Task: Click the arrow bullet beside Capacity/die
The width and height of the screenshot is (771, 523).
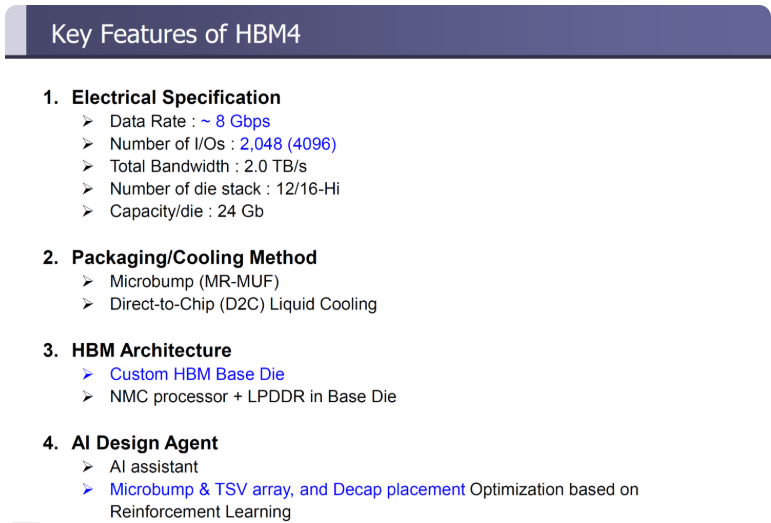Action: [x=88, y=211]
